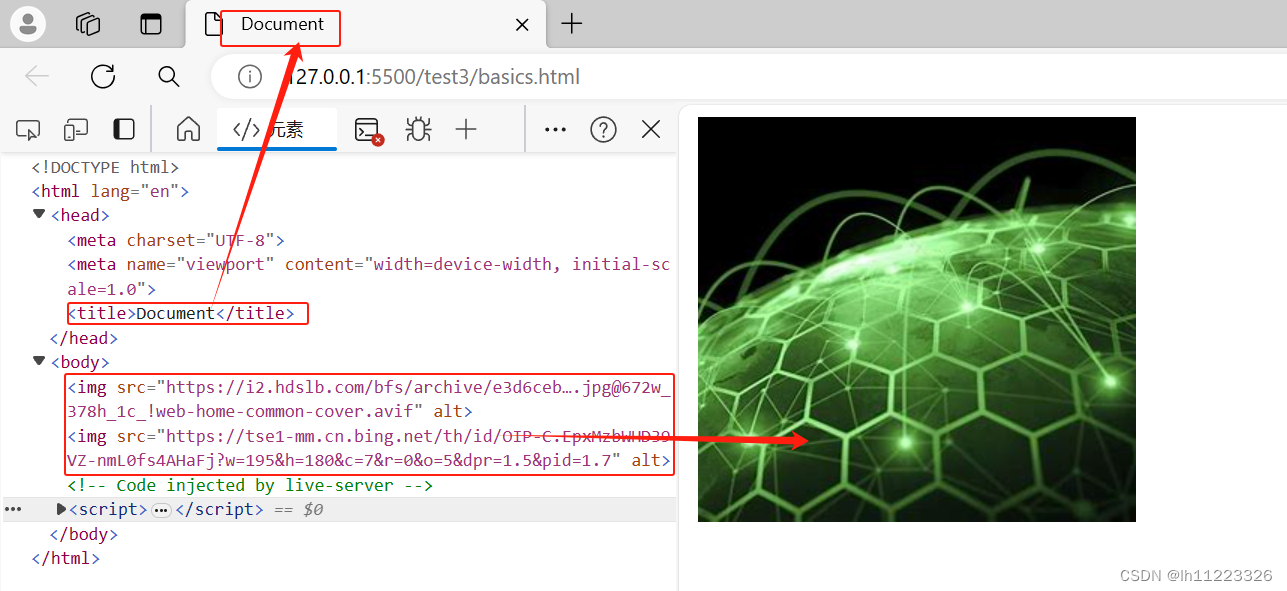Collapse the head element node
The height and width of the screenshot is (591, 1287).
(x=39, y=214)
